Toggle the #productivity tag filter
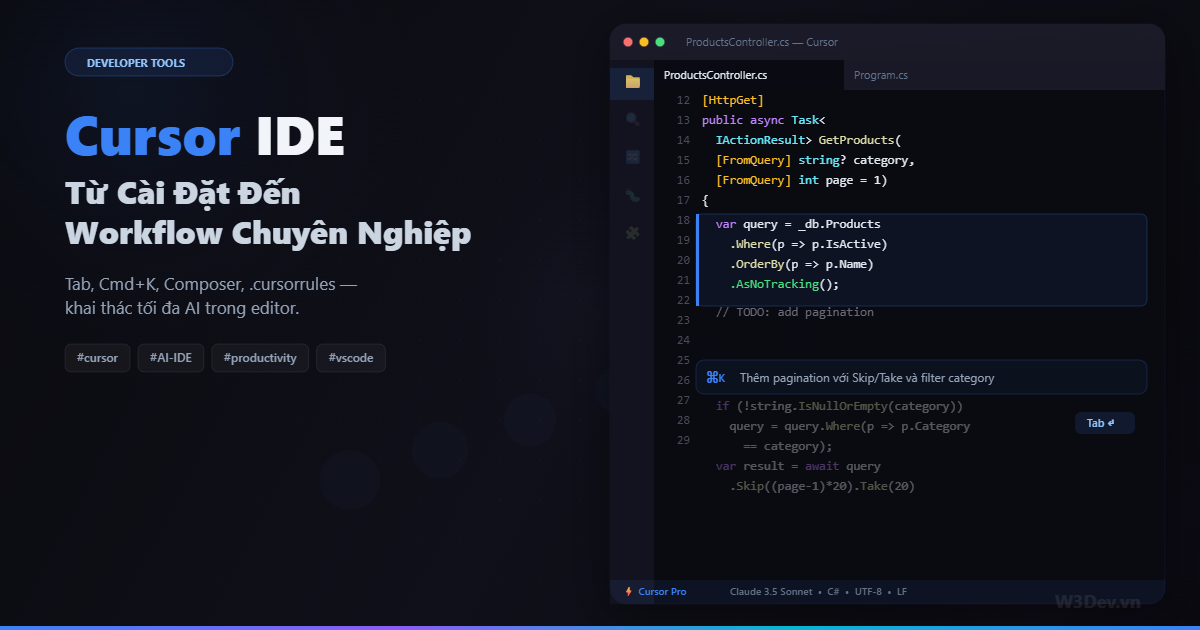Viewport: 1200px width, 630px height. (260, 357)
